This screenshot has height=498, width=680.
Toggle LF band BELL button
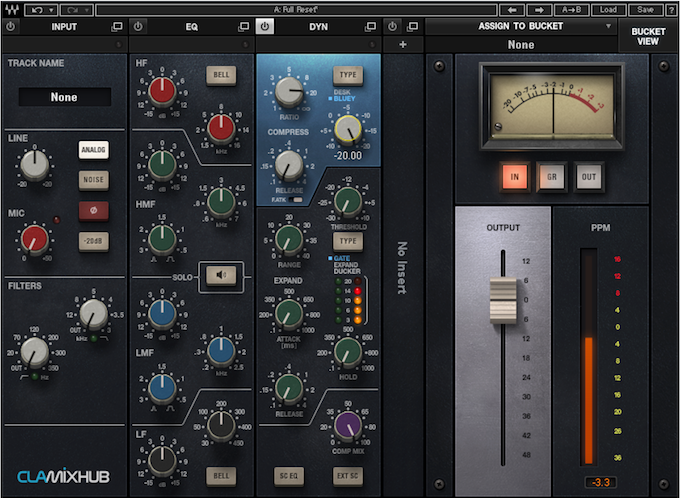[x=221, y=476]
